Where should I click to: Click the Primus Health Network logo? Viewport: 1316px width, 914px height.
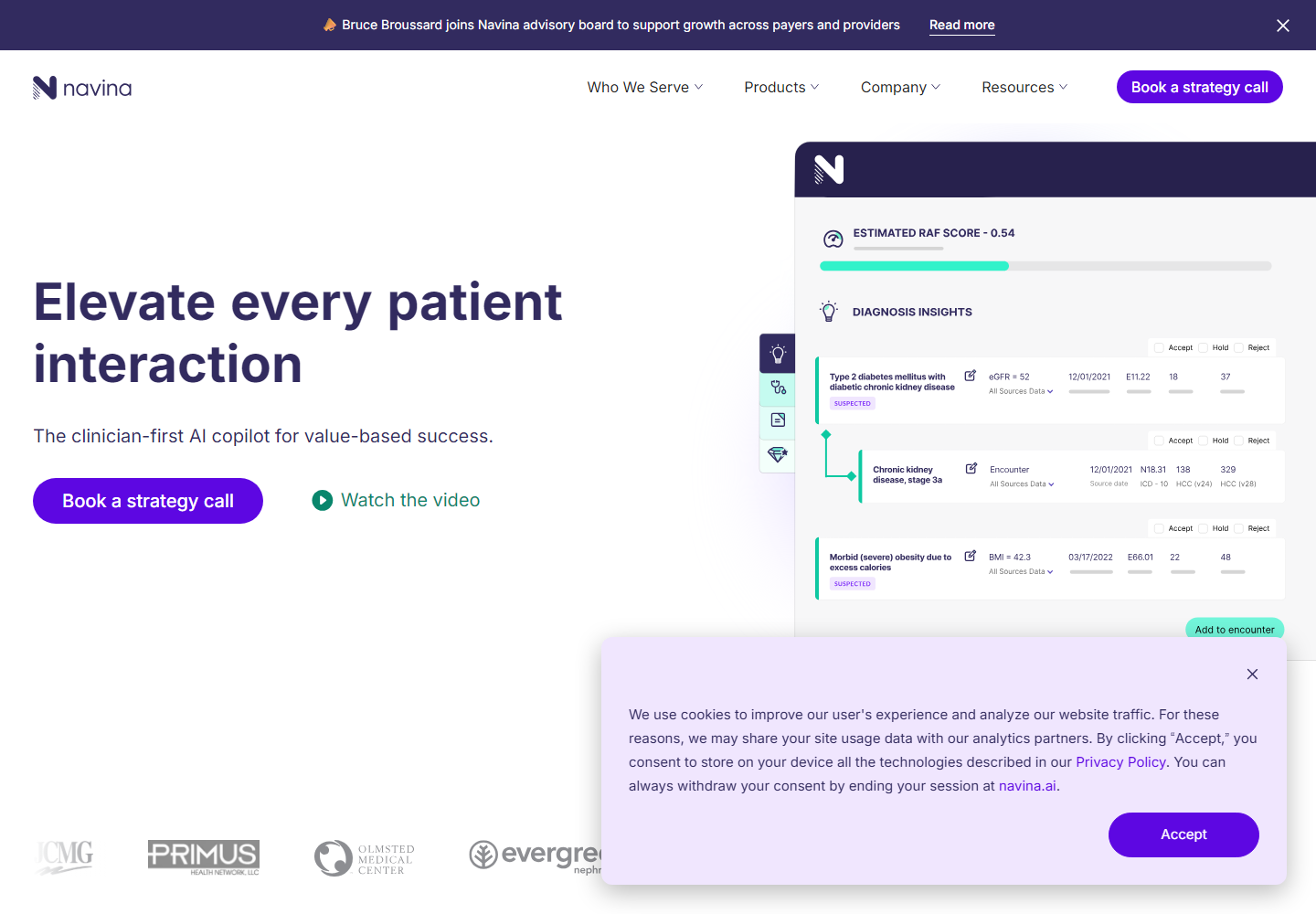point(204,857)
